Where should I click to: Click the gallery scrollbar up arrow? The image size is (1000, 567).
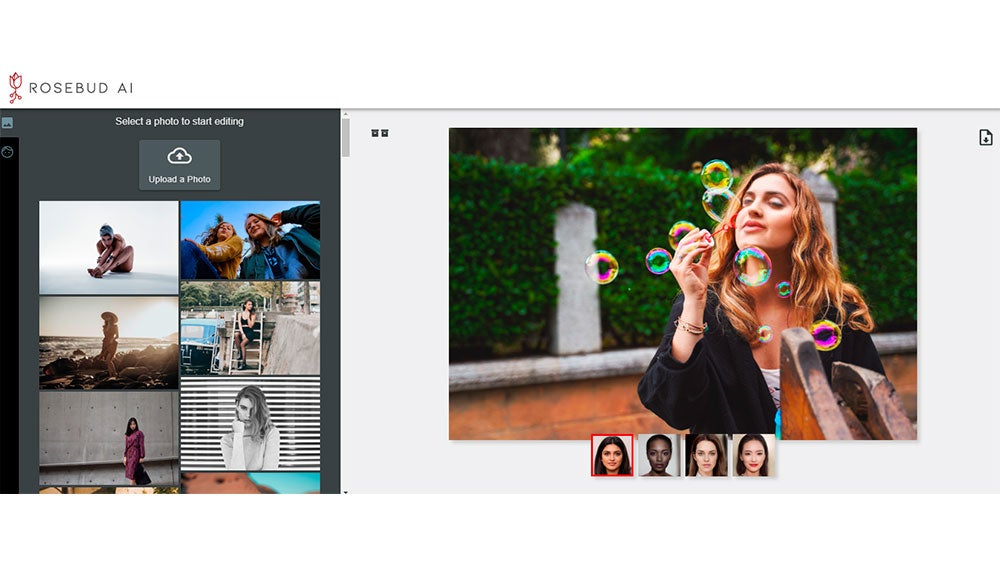(x=346, y=115)
